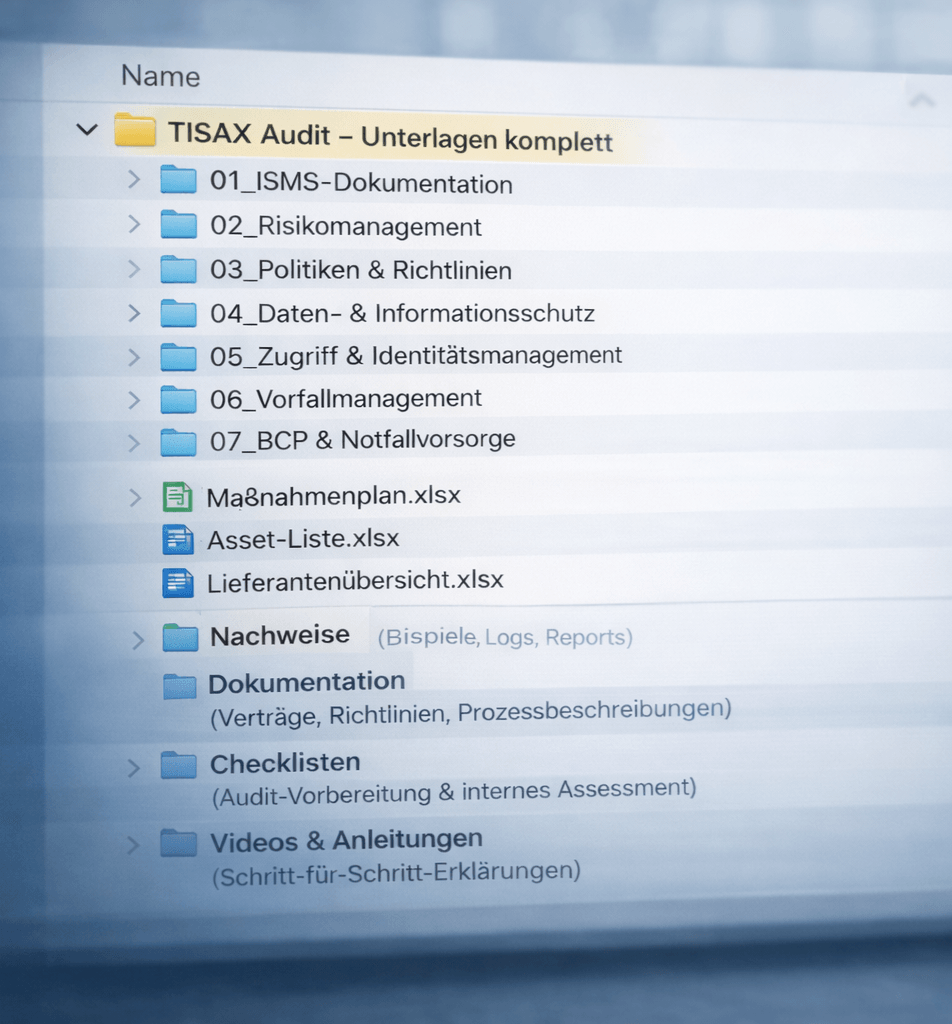Select the '03_Politiken & Richtlinien' name
Image resolution: width=952 pixels, height=1024 pixels.
point(360,270)
